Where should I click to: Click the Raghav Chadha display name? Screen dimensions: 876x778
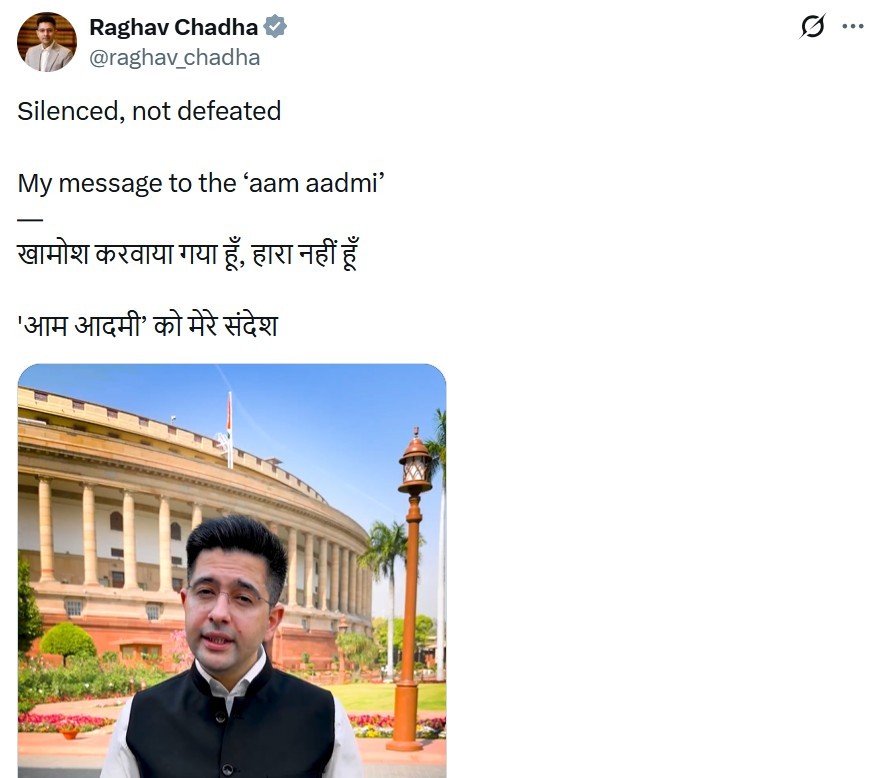(174, 27)
